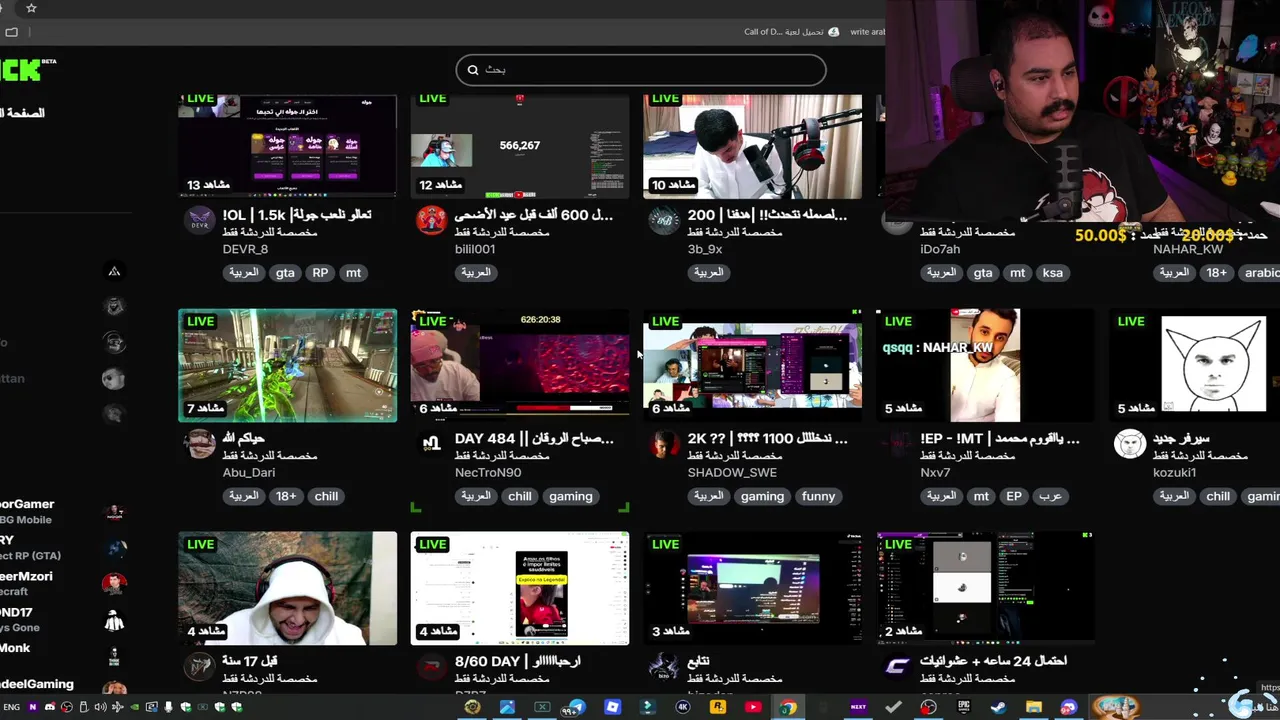Select the gta tag under DEVR_8
Viewport: 1280px width, 720px height.
click(x=285, y=273)
